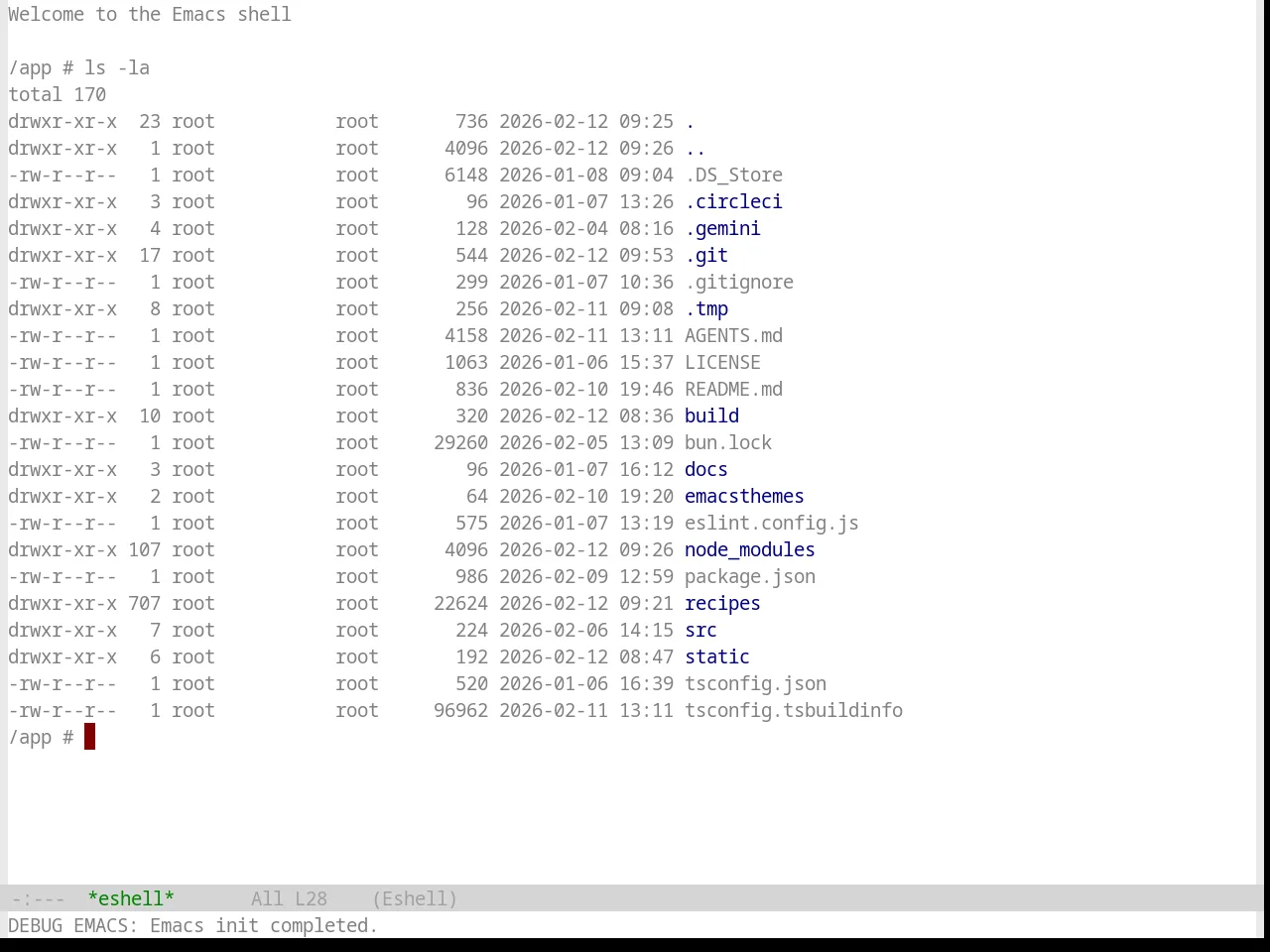This screenshot has width=1270, height=952.
Task: Click the mode line status dashes indicator
Action: coord(39,898)
